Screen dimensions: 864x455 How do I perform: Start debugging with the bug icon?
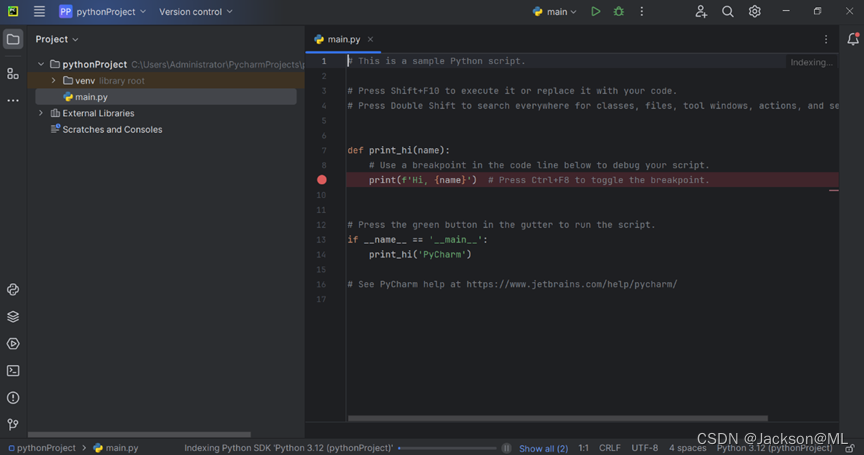(618, 12)
